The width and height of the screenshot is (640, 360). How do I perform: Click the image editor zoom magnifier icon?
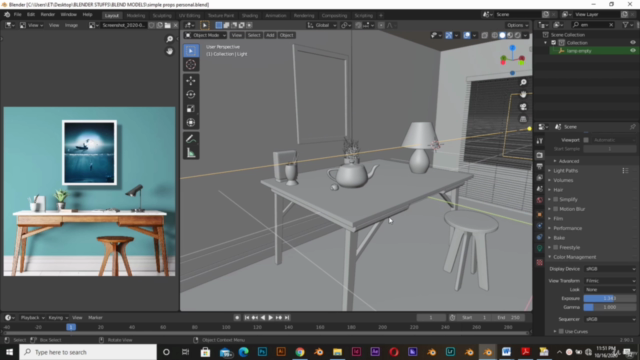(169, 39)
